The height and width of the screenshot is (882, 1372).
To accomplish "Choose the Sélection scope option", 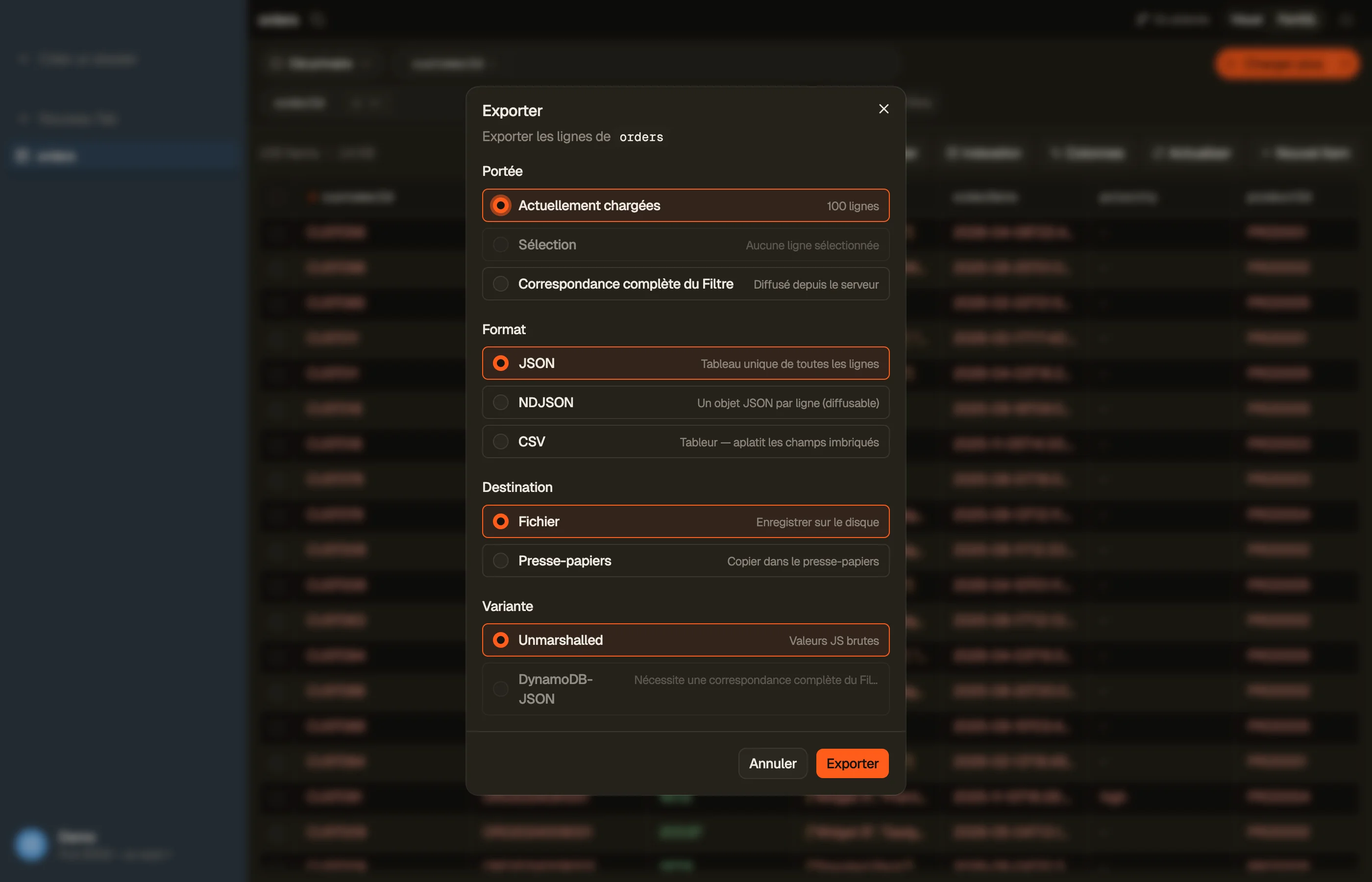I will click(x=686, y=245).
